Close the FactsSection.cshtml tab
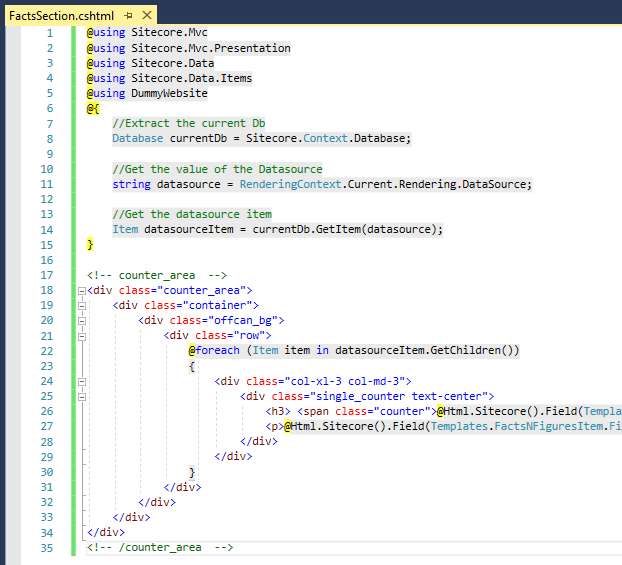 146,17
